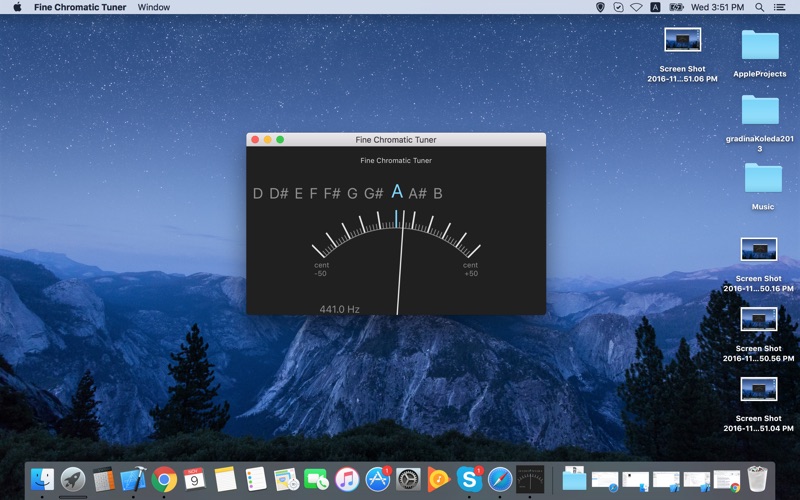Viewport: 800px width, 500px height.
Task: Click Fine Chromatic Tuner heading inside window
Action: (x=396, y=160)
